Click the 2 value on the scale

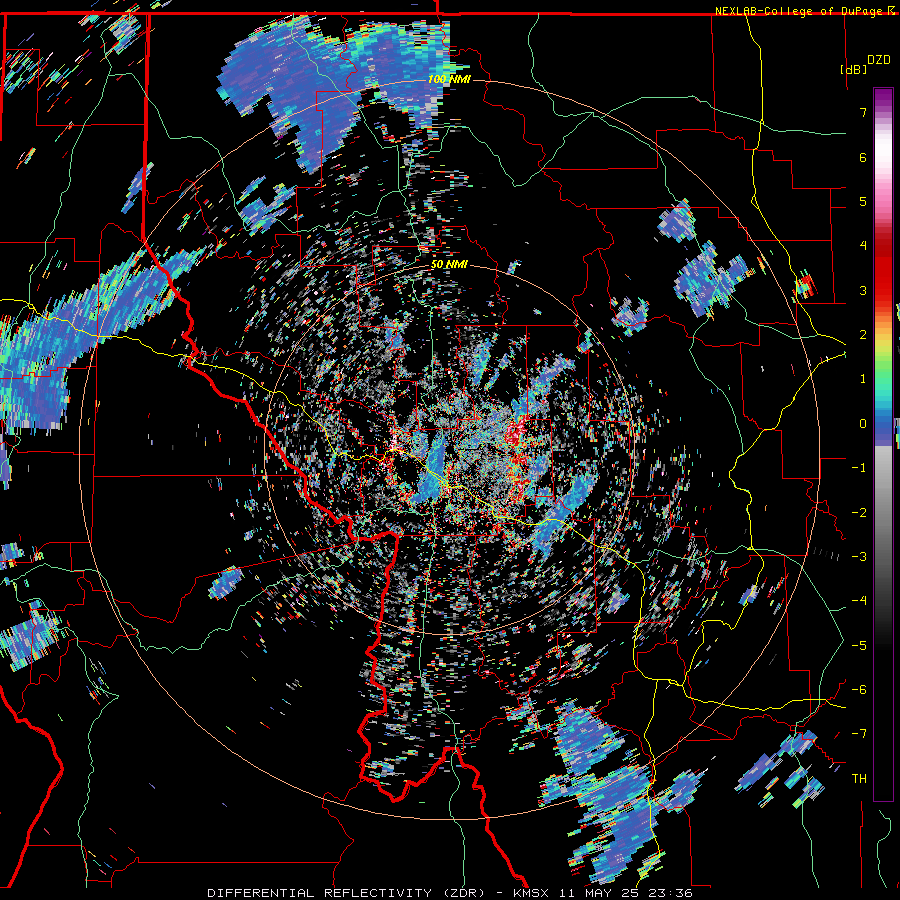point(863,335)
